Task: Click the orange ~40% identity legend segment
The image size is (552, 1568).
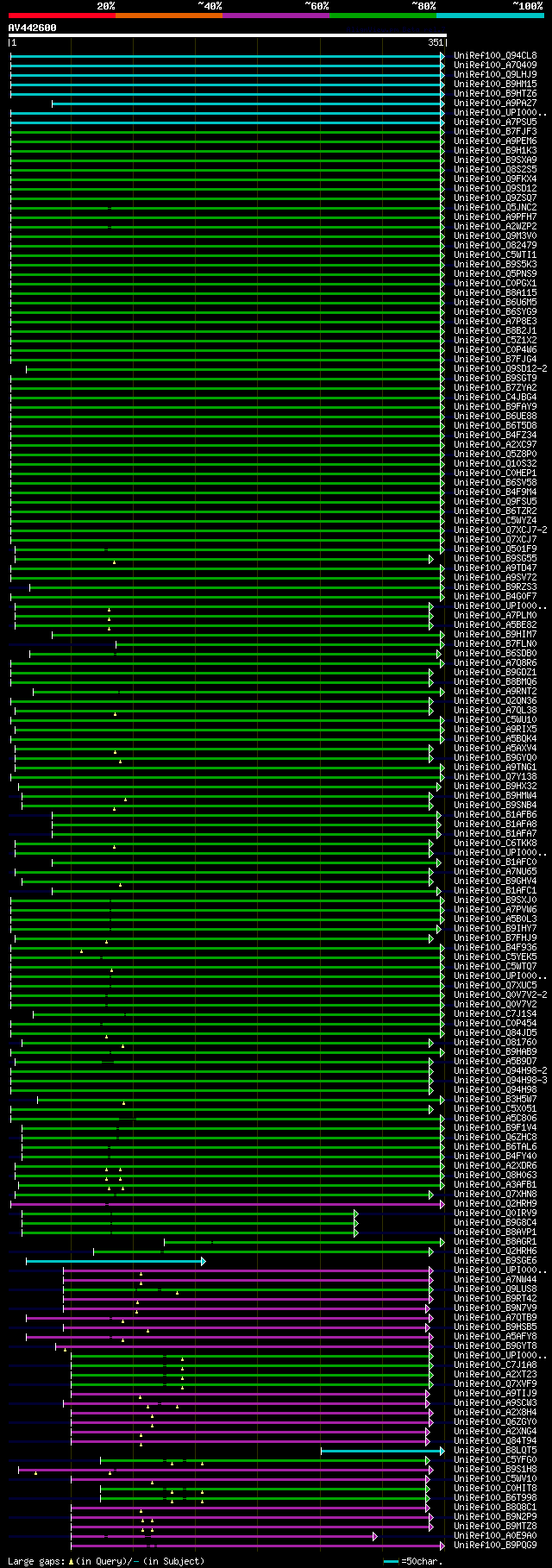Action: click(169, 16)
